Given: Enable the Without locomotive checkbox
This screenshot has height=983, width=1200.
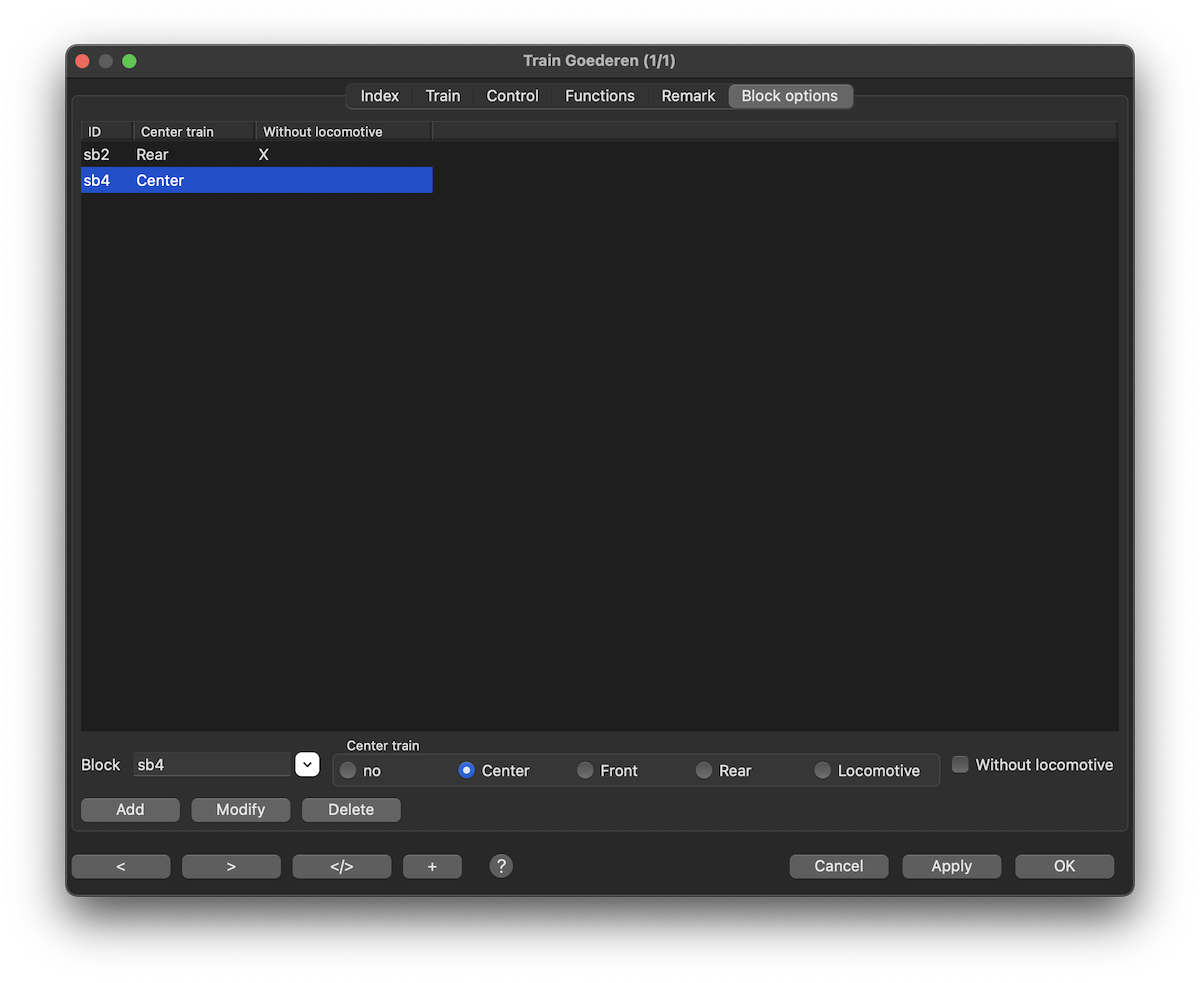Looking at the screenshot, I should [960, 765].
